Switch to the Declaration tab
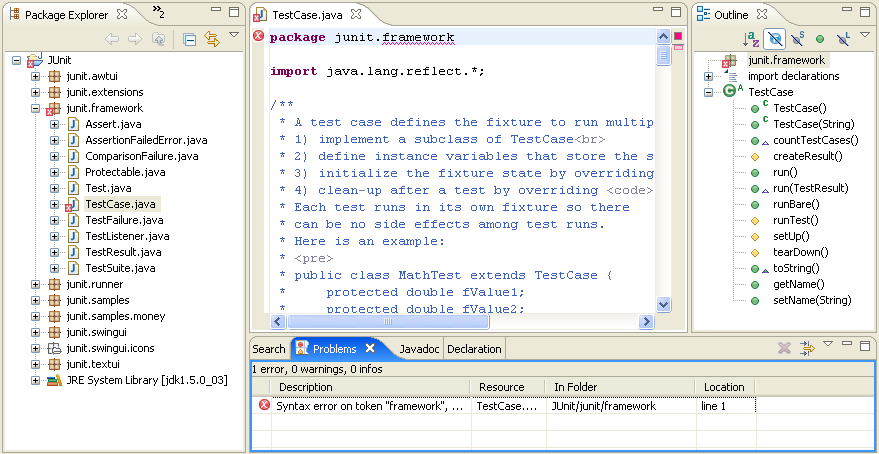The image size is (879, 454). click(x=474, y=349)
